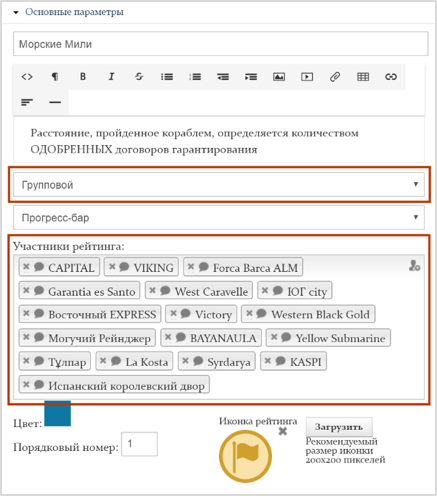Open the blue color swatch picker

(58, 413)
